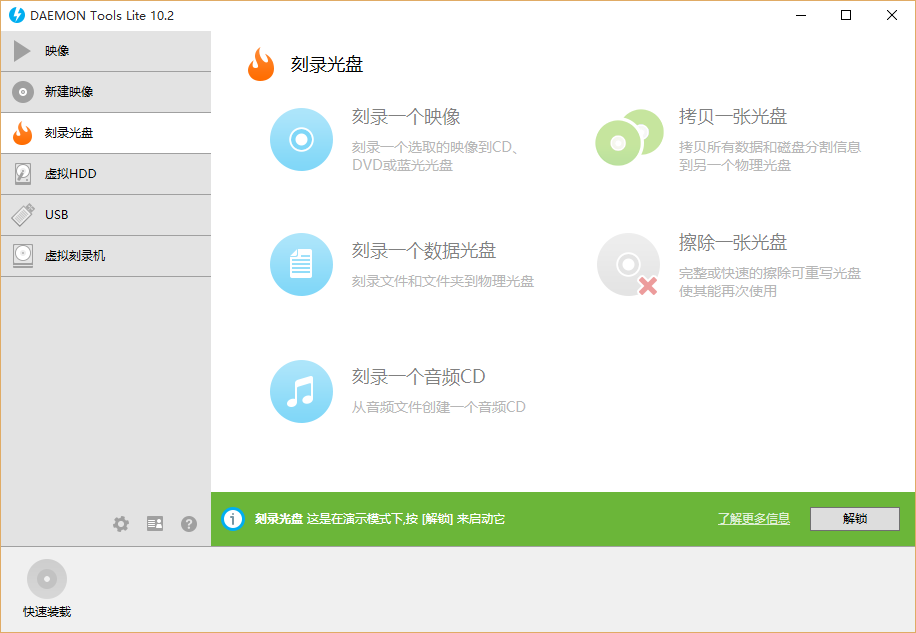Open the 新建映像 sidebar section
The image size is (916, 633).
(x=105, y=92)
